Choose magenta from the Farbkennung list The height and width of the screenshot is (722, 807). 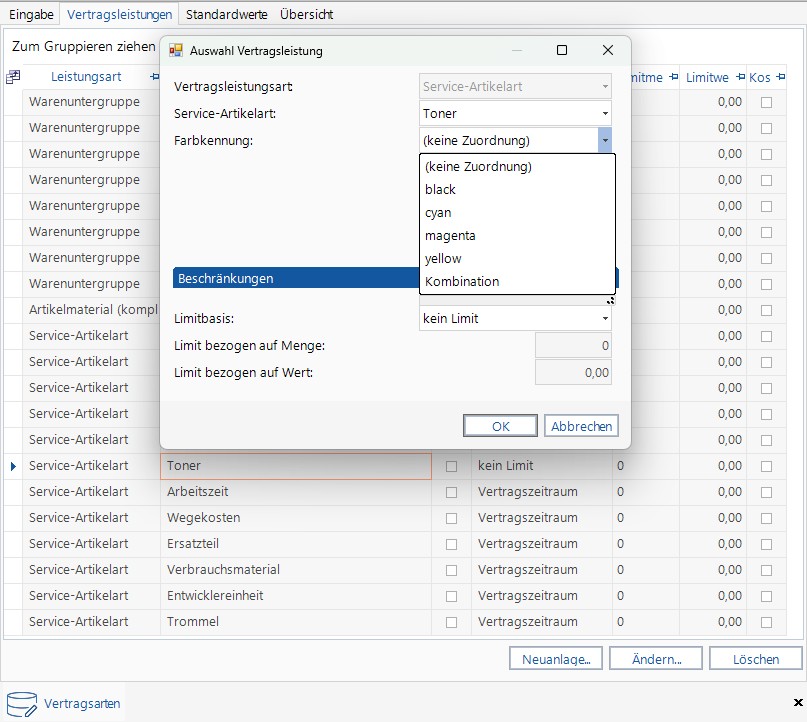click(450, 236)
